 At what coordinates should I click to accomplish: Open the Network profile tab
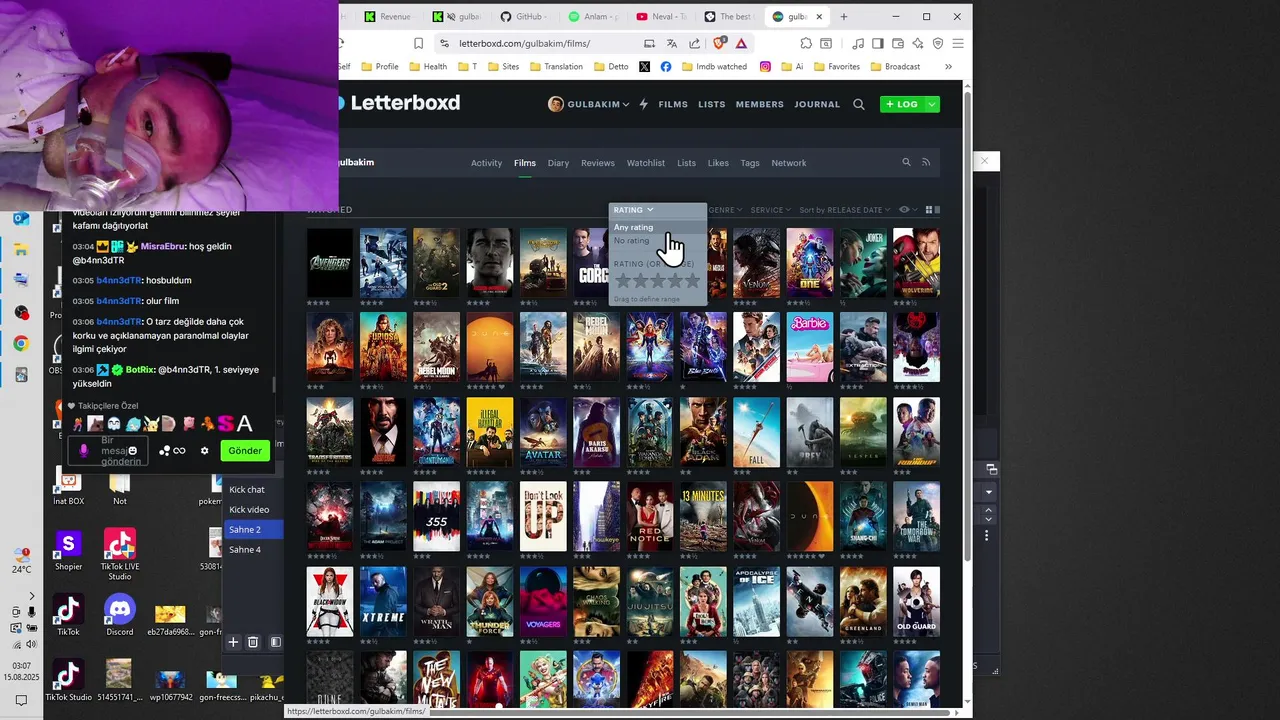point(788,163)
